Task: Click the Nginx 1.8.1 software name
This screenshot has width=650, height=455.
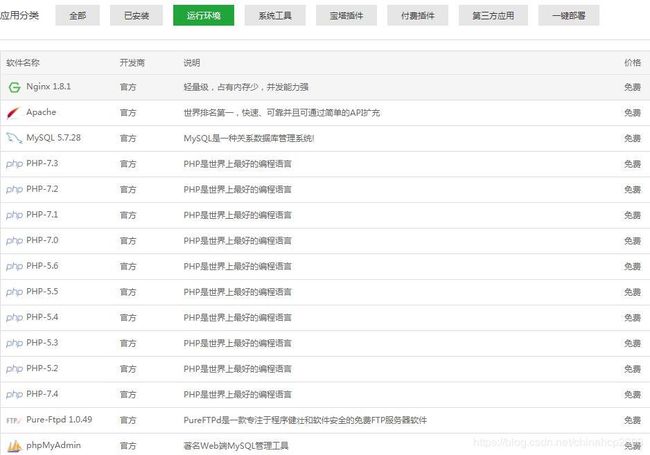Action: [x=49, y=87]
